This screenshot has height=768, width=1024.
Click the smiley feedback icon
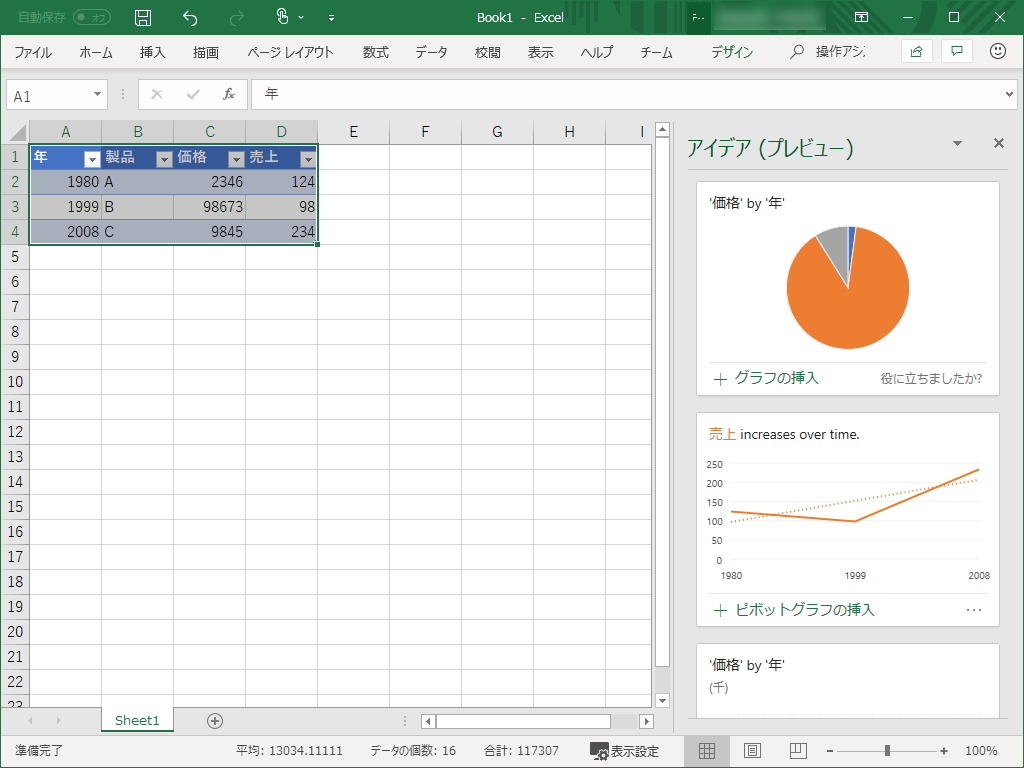pos(997,51)
